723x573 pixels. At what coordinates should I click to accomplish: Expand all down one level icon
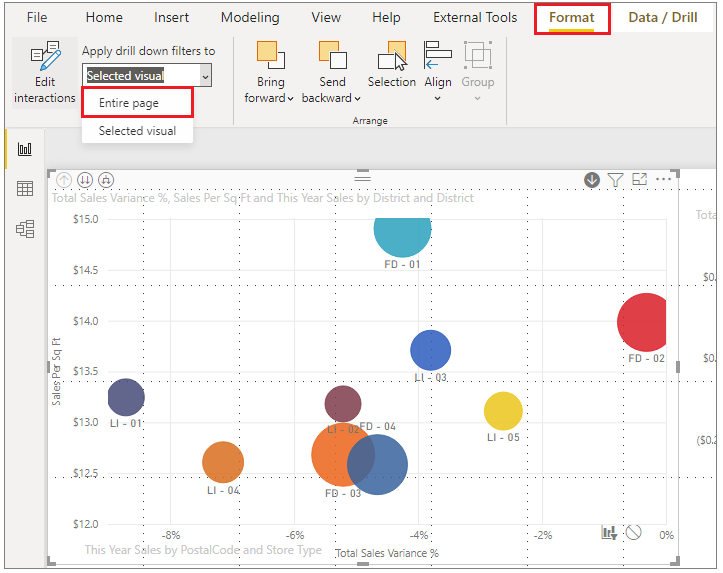(106, 180)
